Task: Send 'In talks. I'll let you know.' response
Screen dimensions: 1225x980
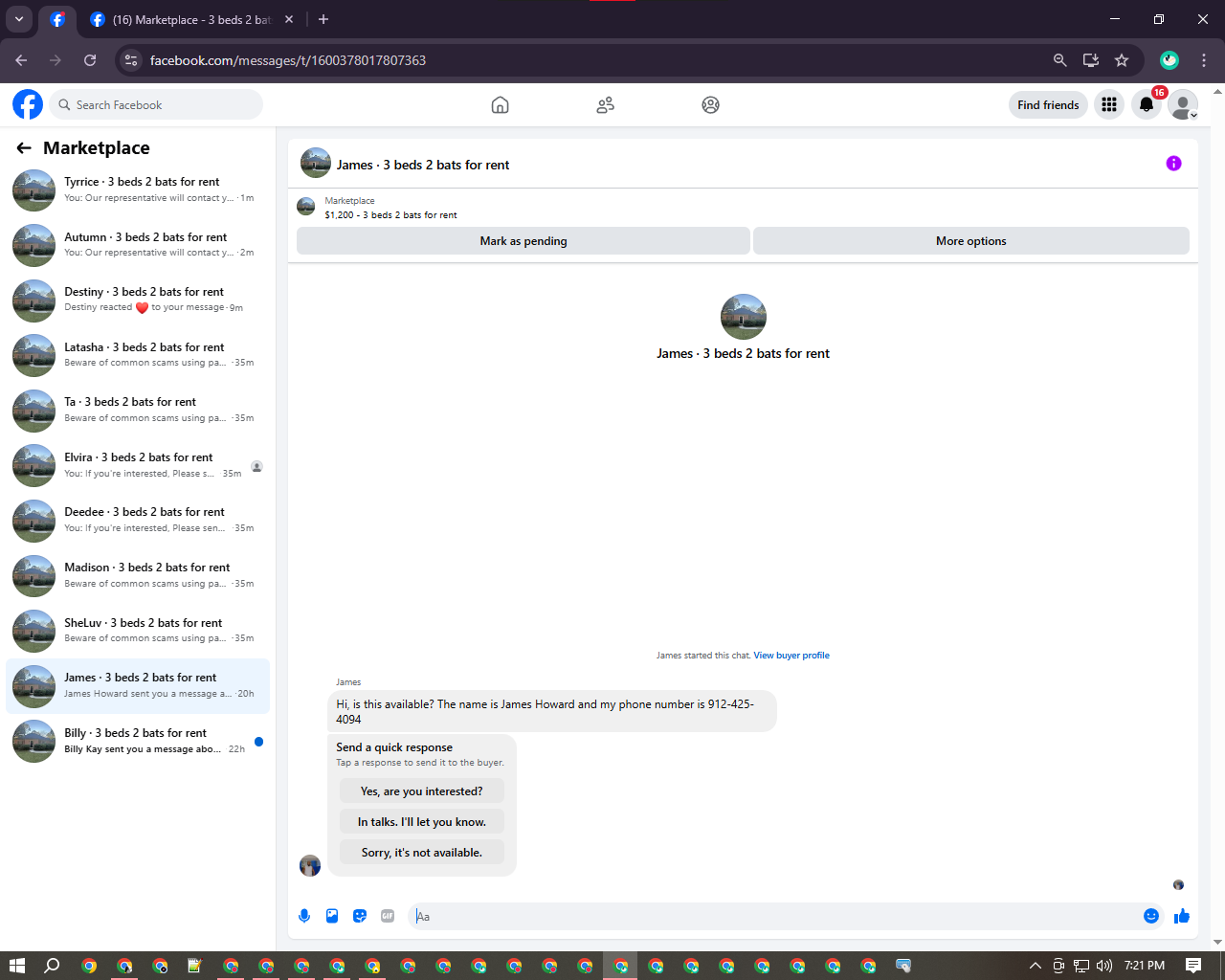Action: [422, 822]
